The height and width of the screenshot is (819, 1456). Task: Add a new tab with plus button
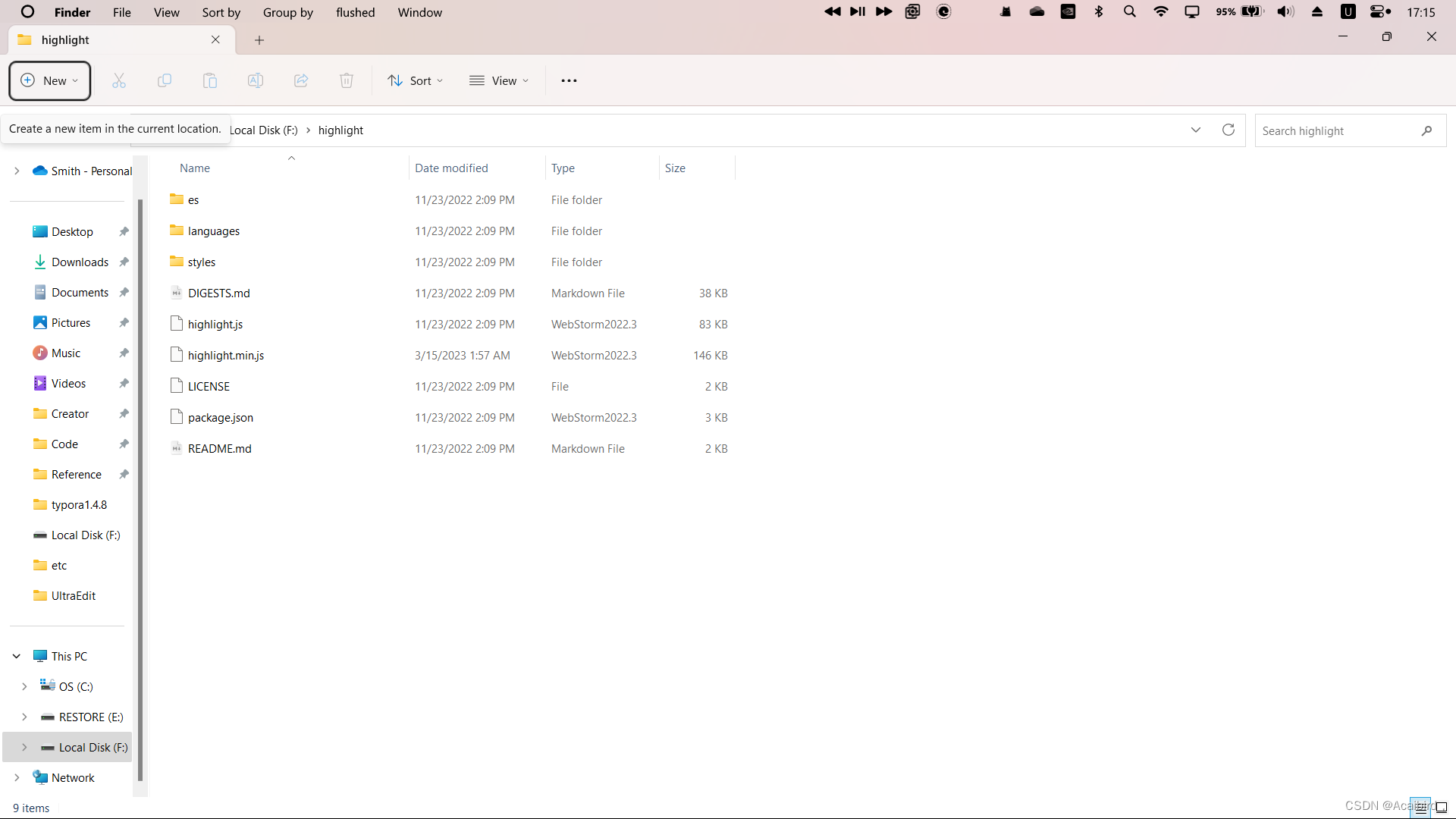click(259, 40)
